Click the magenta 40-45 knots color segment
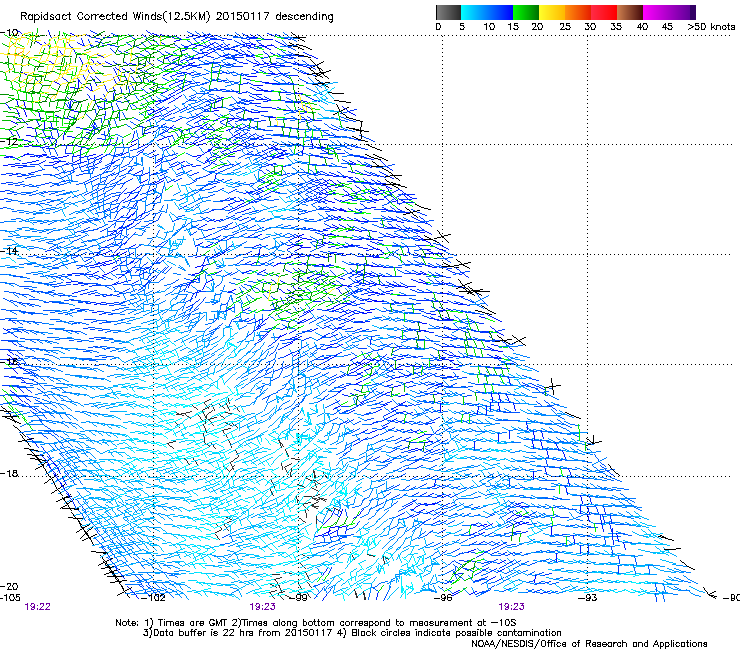The width and height of the screenshot is (740, 650). [x=656, y=12]
